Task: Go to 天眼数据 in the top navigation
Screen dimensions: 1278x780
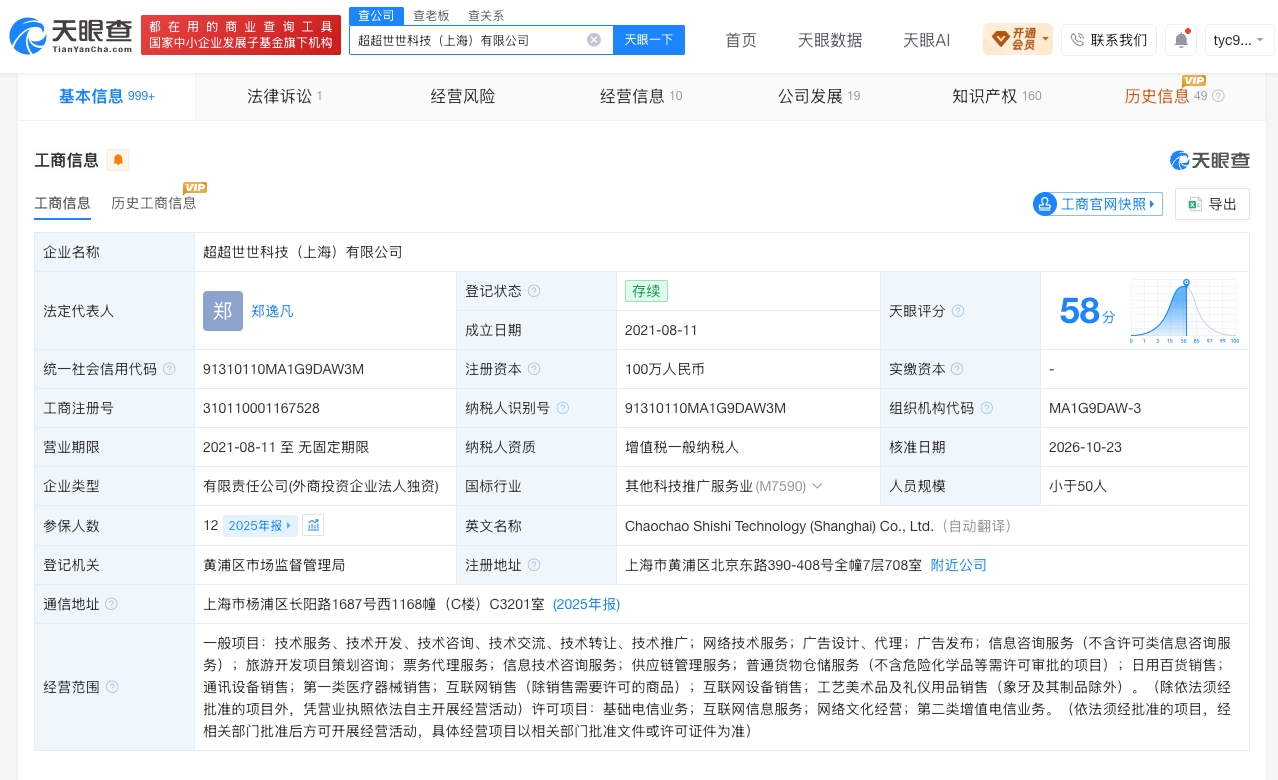Action: (830, 40)
